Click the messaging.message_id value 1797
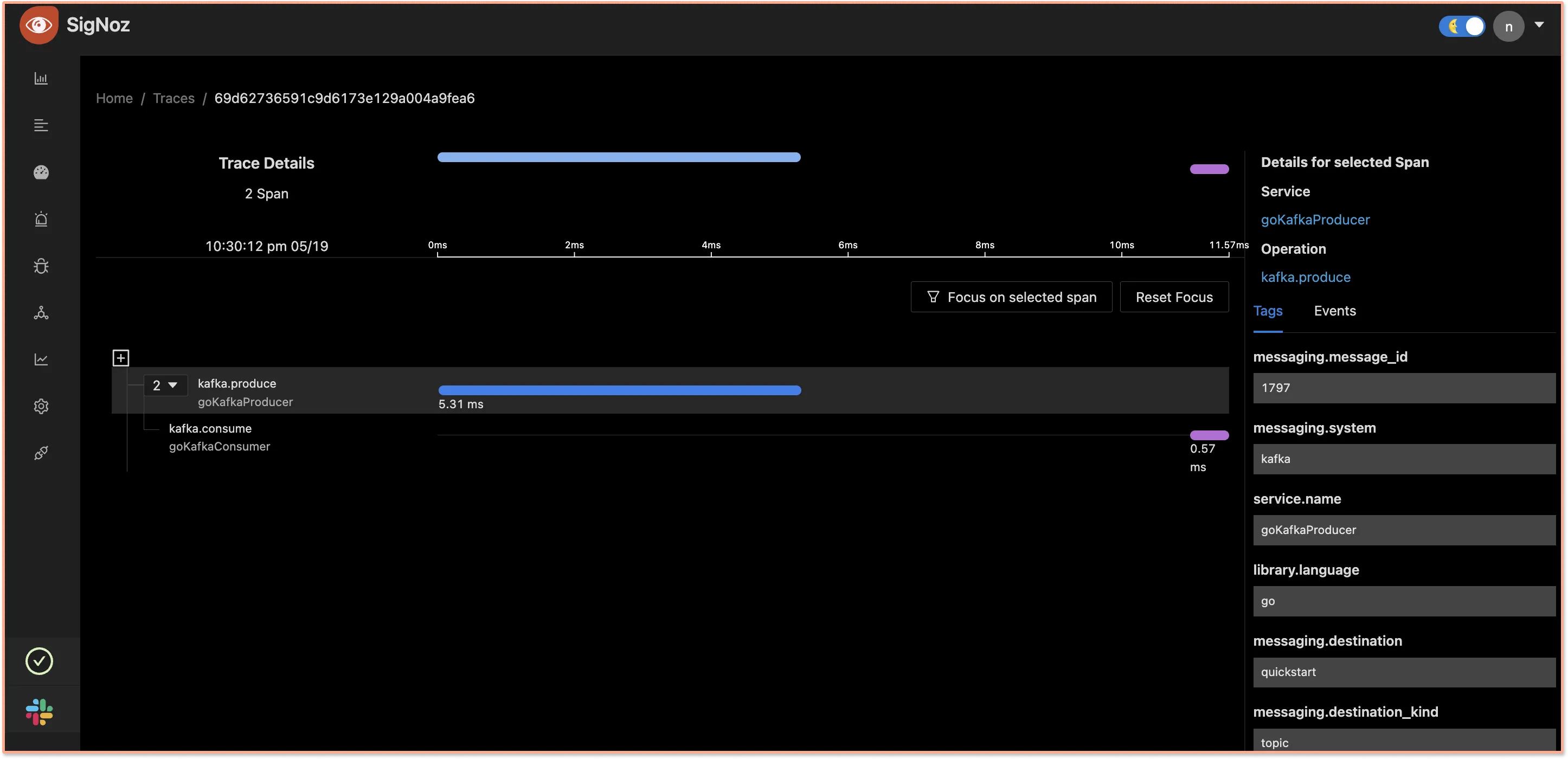This screenshot has height=759, width=1568. point(1404,388)
